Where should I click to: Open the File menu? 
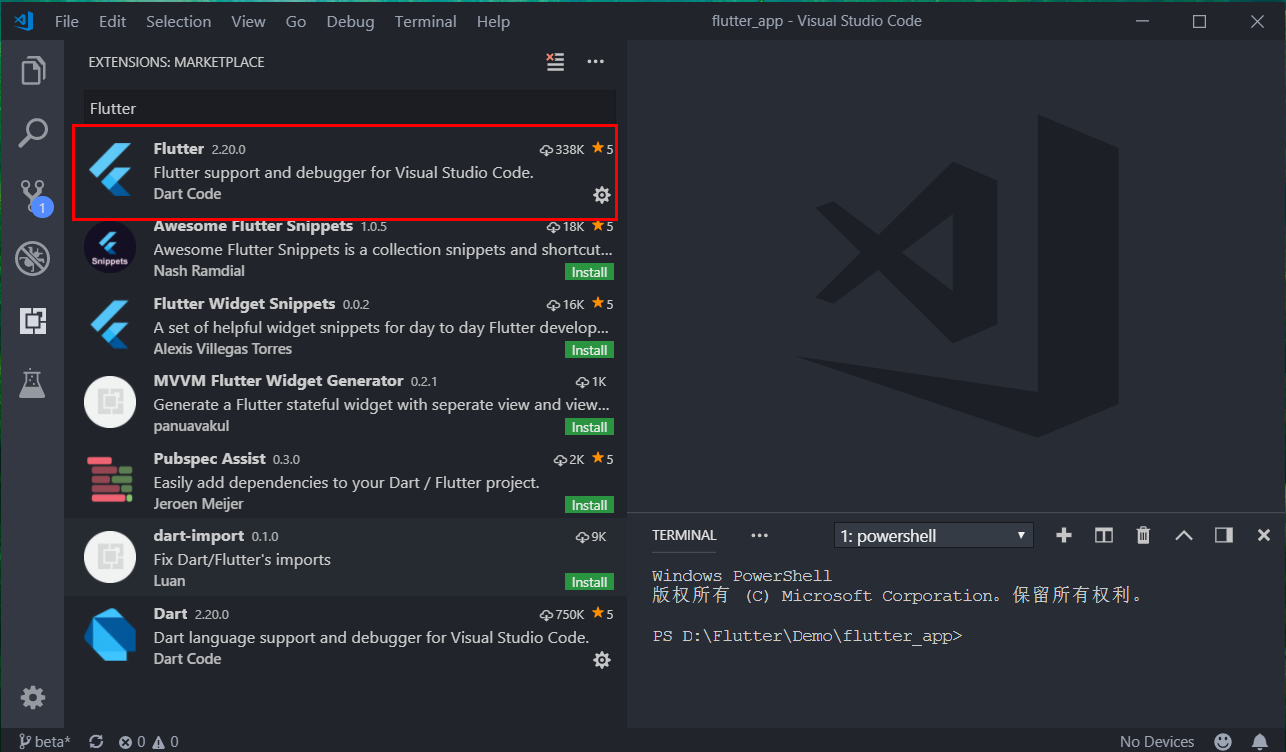[67, 21]
